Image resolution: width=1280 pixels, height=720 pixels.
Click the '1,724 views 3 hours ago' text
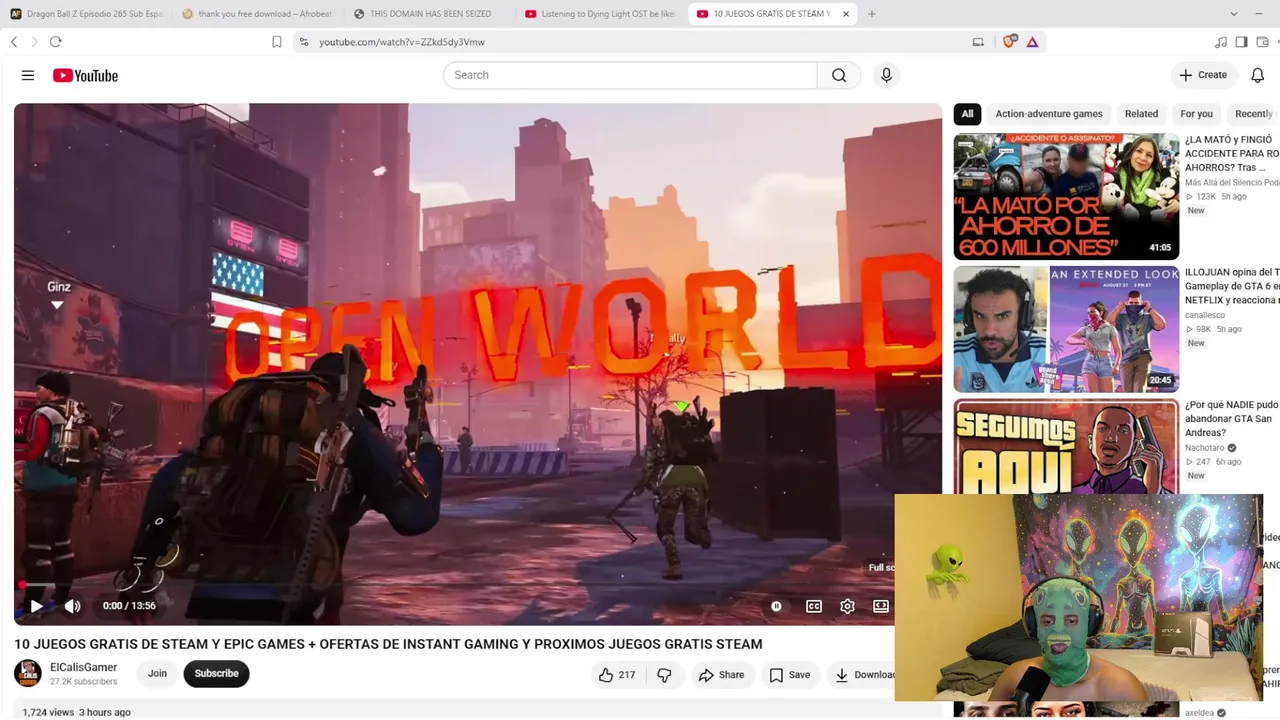pos(76,712)
